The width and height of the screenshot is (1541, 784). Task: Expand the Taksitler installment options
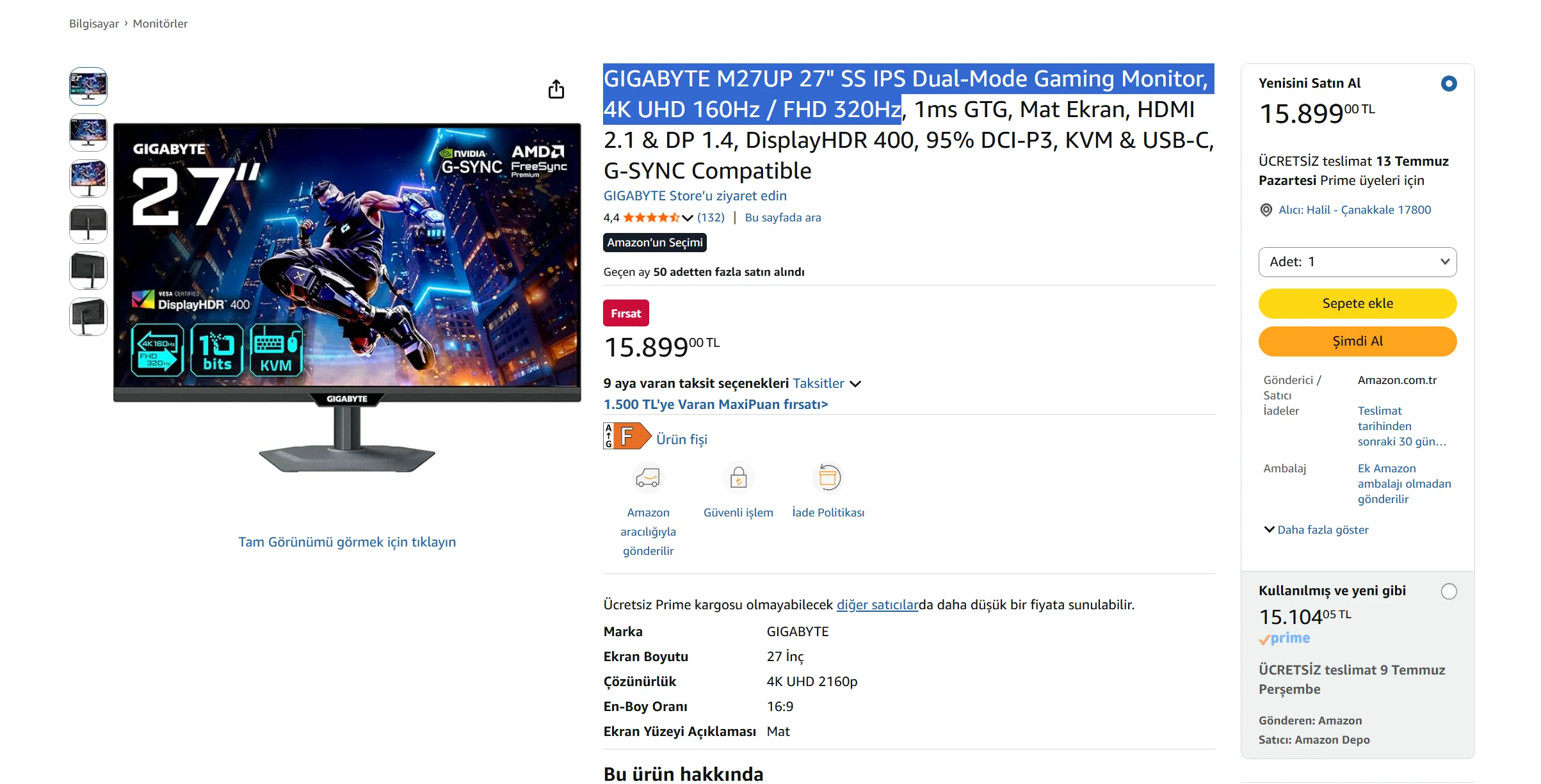point(827,383)
